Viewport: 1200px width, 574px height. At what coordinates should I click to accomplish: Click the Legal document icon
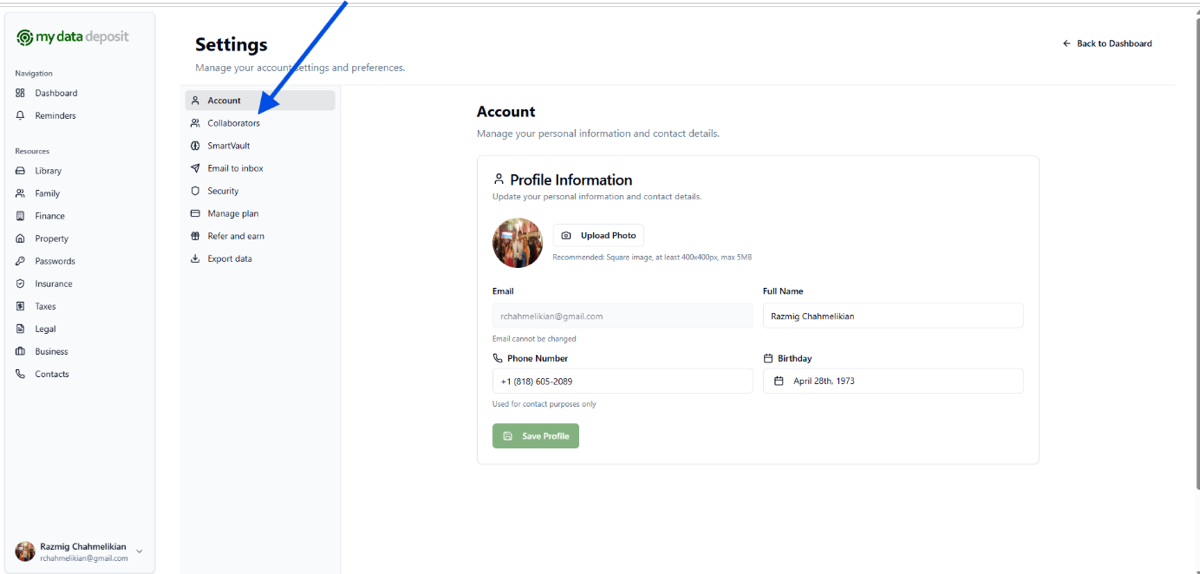tap(20, 329)
